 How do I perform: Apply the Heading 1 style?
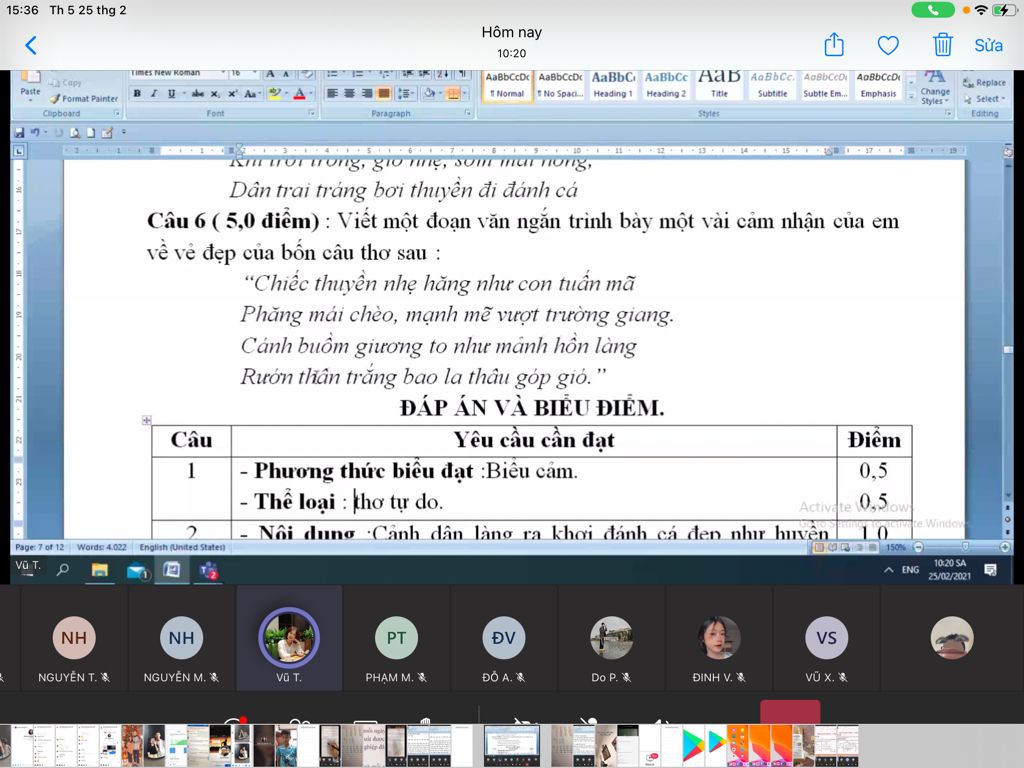point(613,85)
